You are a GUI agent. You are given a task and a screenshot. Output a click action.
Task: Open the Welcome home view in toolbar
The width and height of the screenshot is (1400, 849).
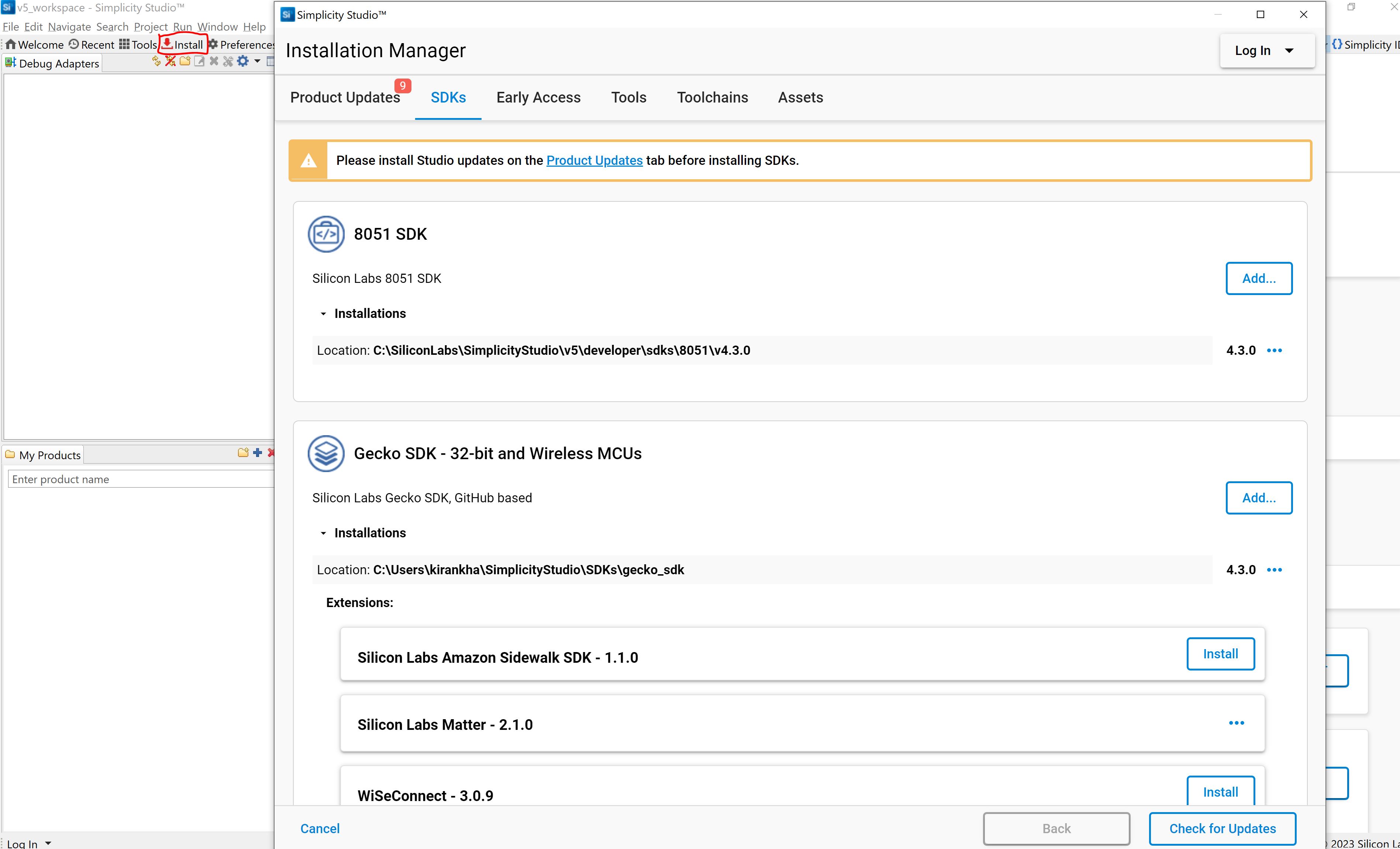click(x=35, y=44)
